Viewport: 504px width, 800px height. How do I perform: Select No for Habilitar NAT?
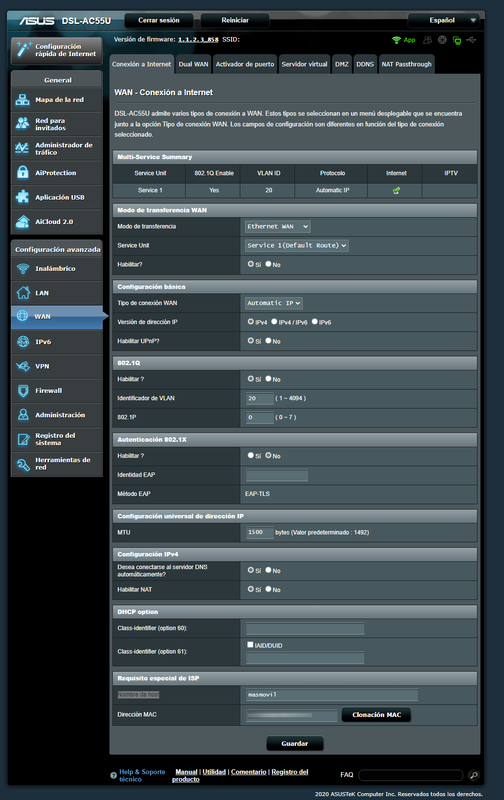(268, 589)
